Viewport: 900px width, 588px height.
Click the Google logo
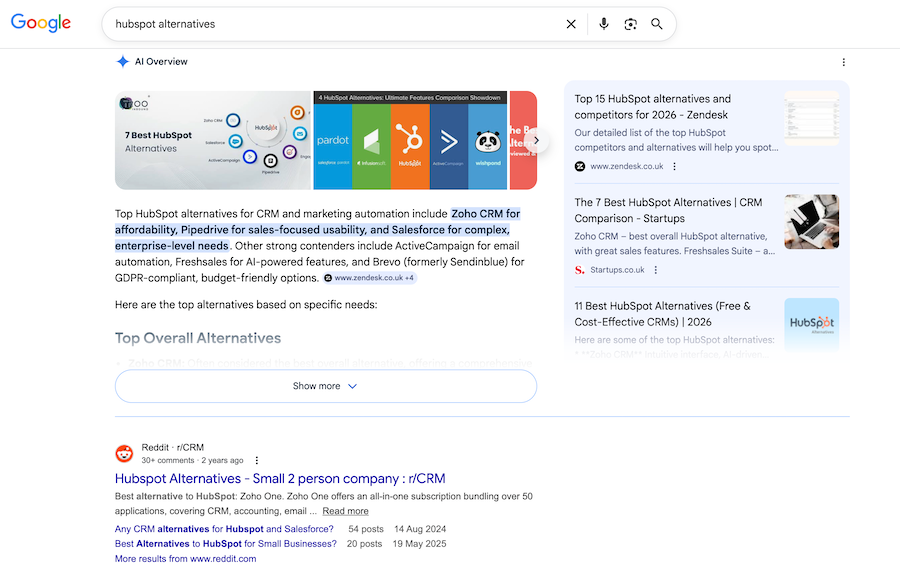pos(41,23)
